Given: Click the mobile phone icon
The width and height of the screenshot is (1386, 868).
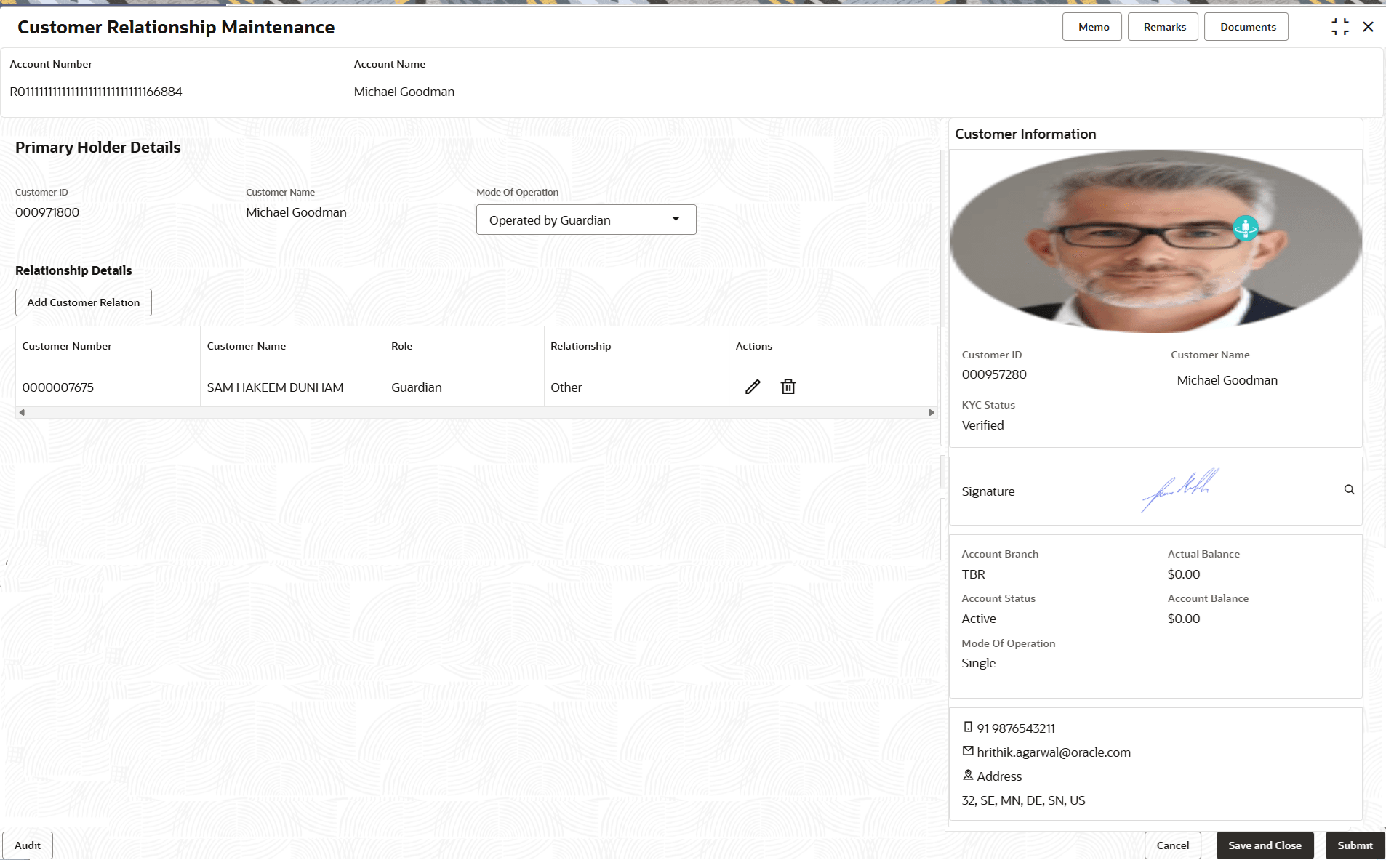Looking at the screenshot, I should click(x=967, y=727).
